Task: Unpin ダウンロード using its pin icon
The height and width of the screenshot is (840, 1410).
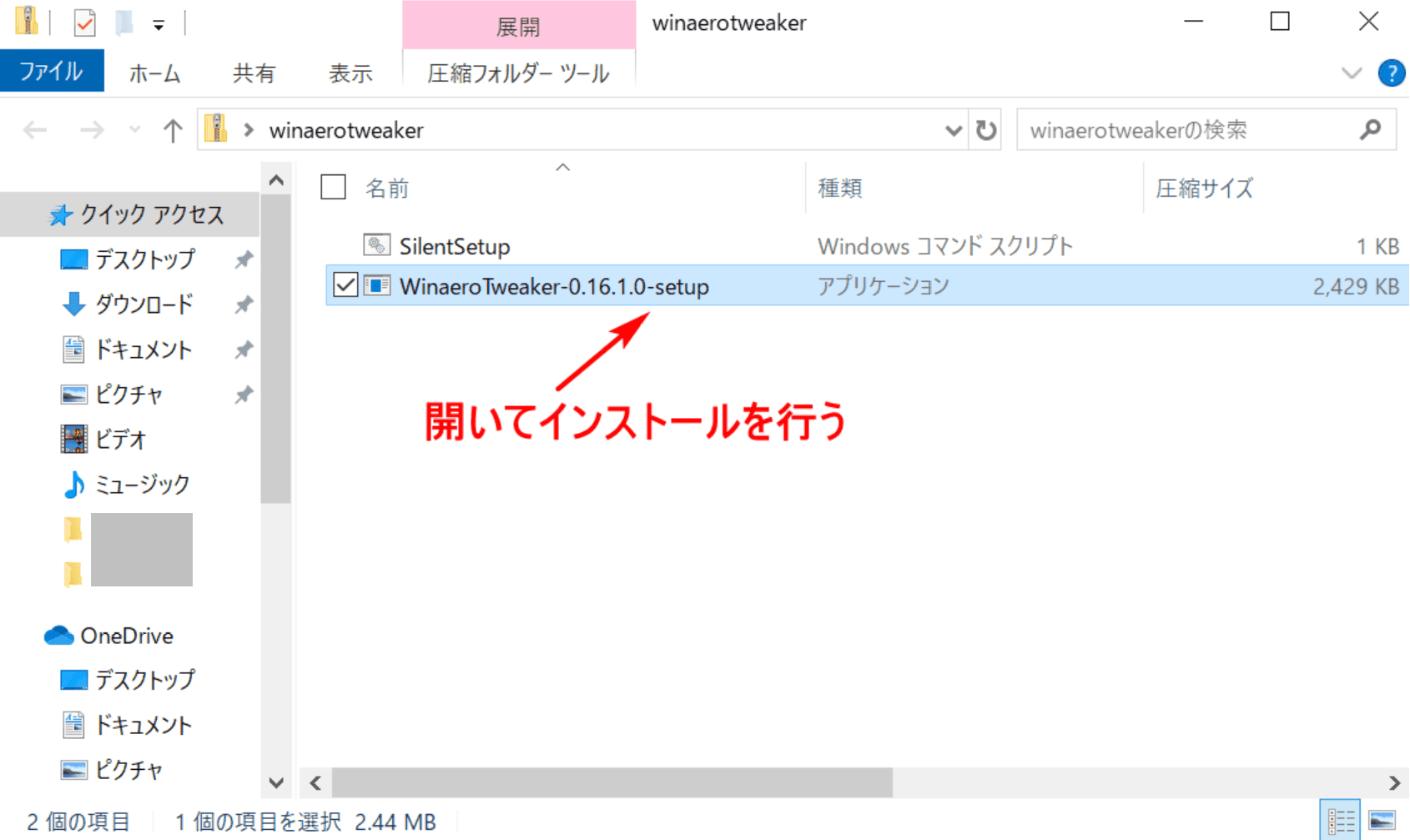Action: point(243,305)
